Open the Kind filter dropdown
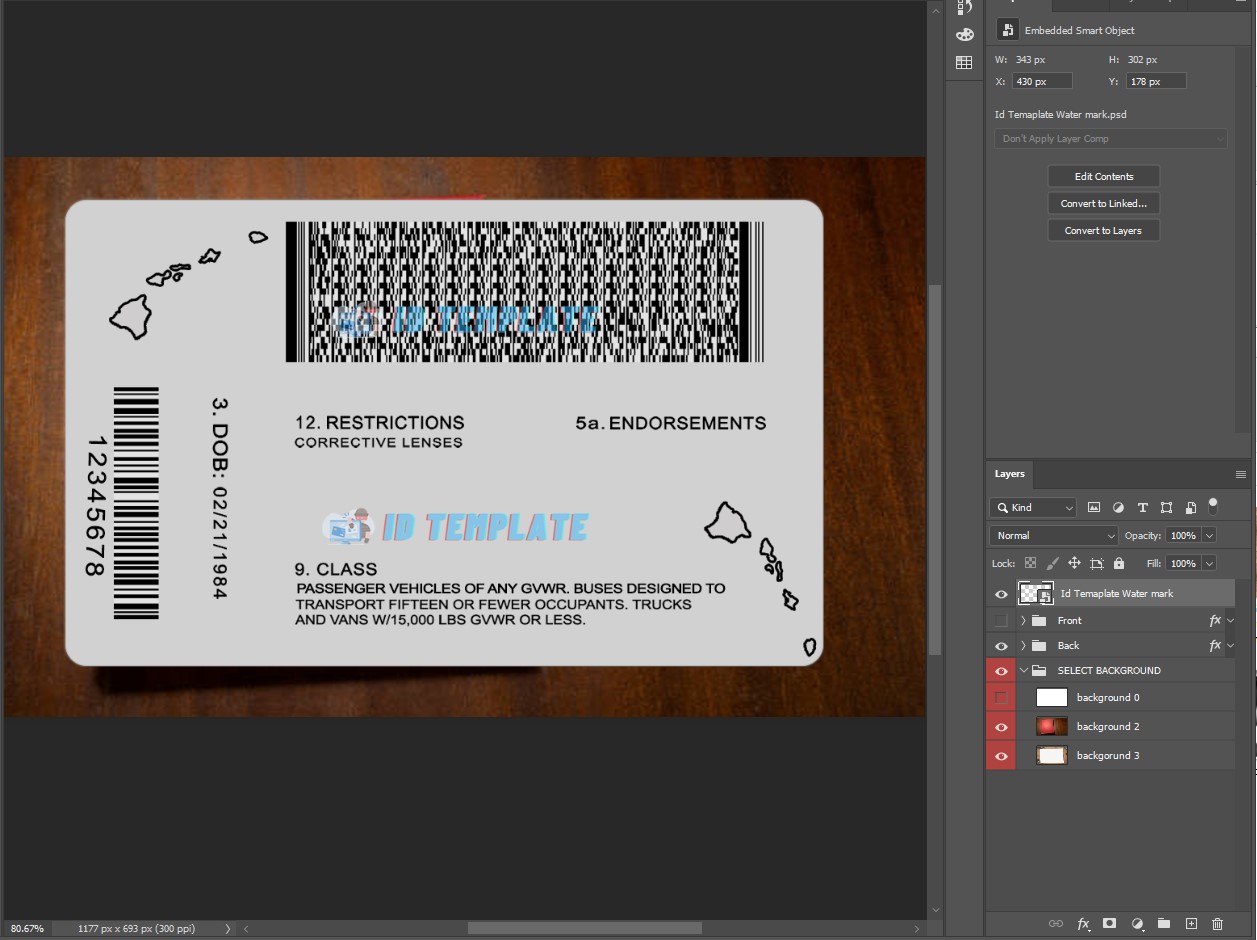1257x940 pixels. pyautogui.click(x=1033, y=508)
